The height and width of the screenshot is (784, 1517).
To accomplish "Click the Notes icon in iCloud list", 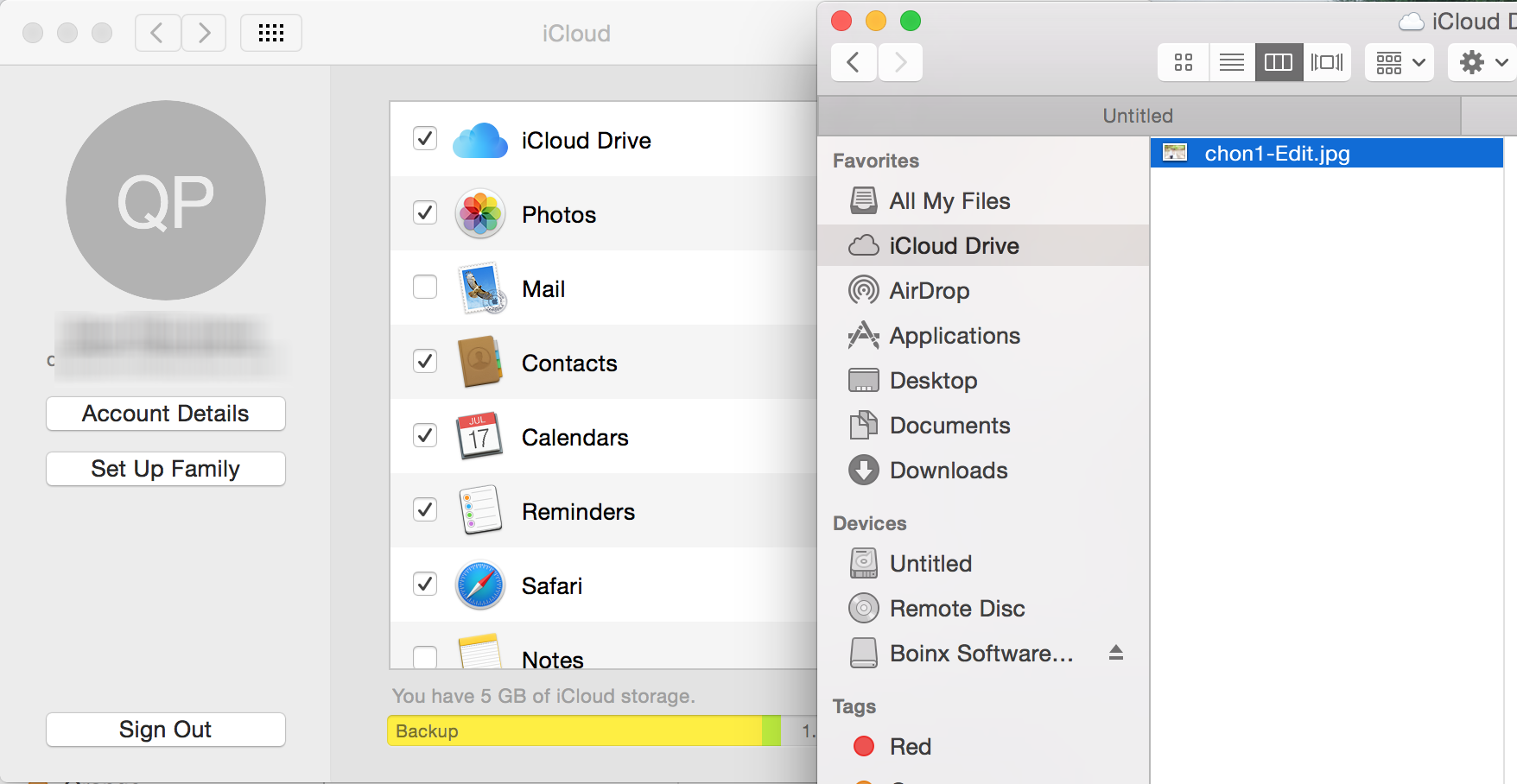I will [x=479, y=652].
